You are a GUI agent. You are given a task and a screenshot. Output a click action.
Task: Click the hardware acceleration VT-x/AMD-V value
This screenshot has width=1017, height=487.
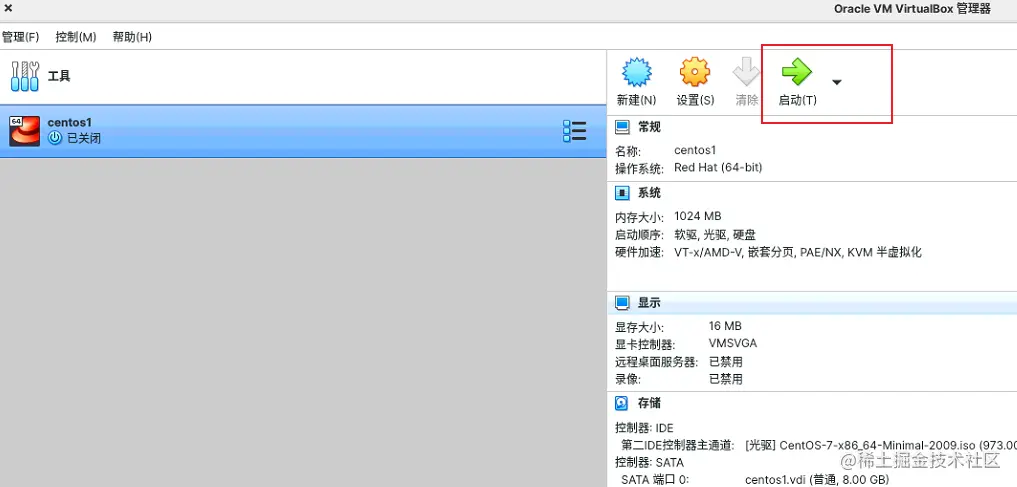click(x=798, y=252)
